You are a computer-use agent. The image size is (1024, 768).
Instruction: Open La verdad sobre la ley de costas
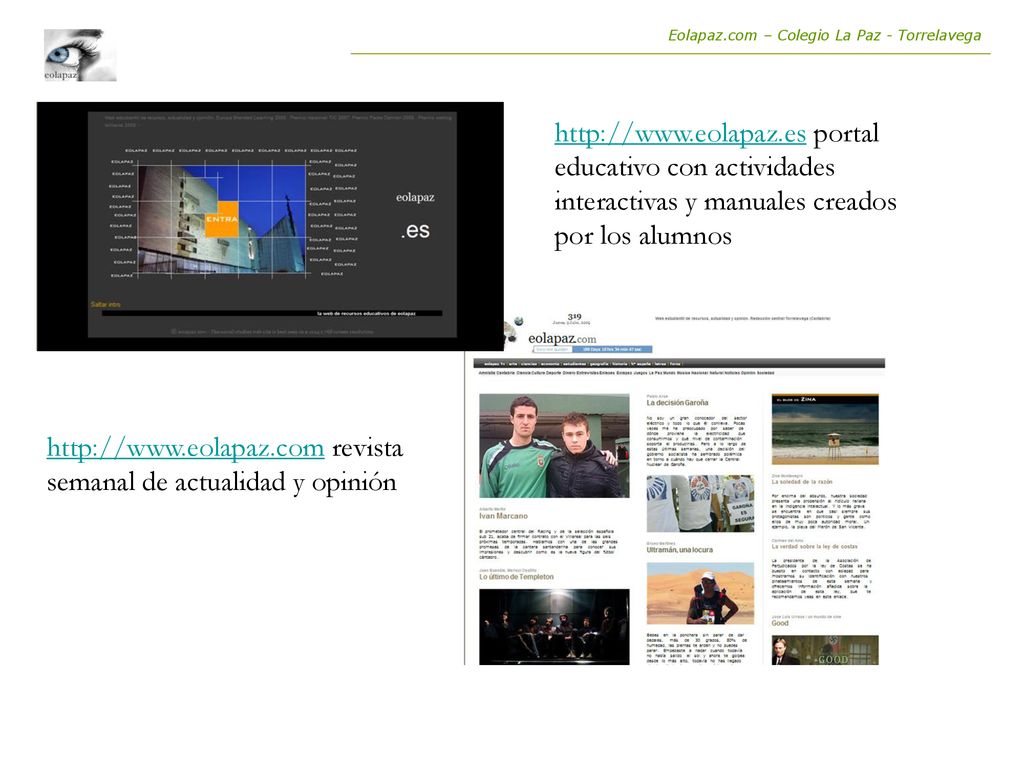click(814, 547)
